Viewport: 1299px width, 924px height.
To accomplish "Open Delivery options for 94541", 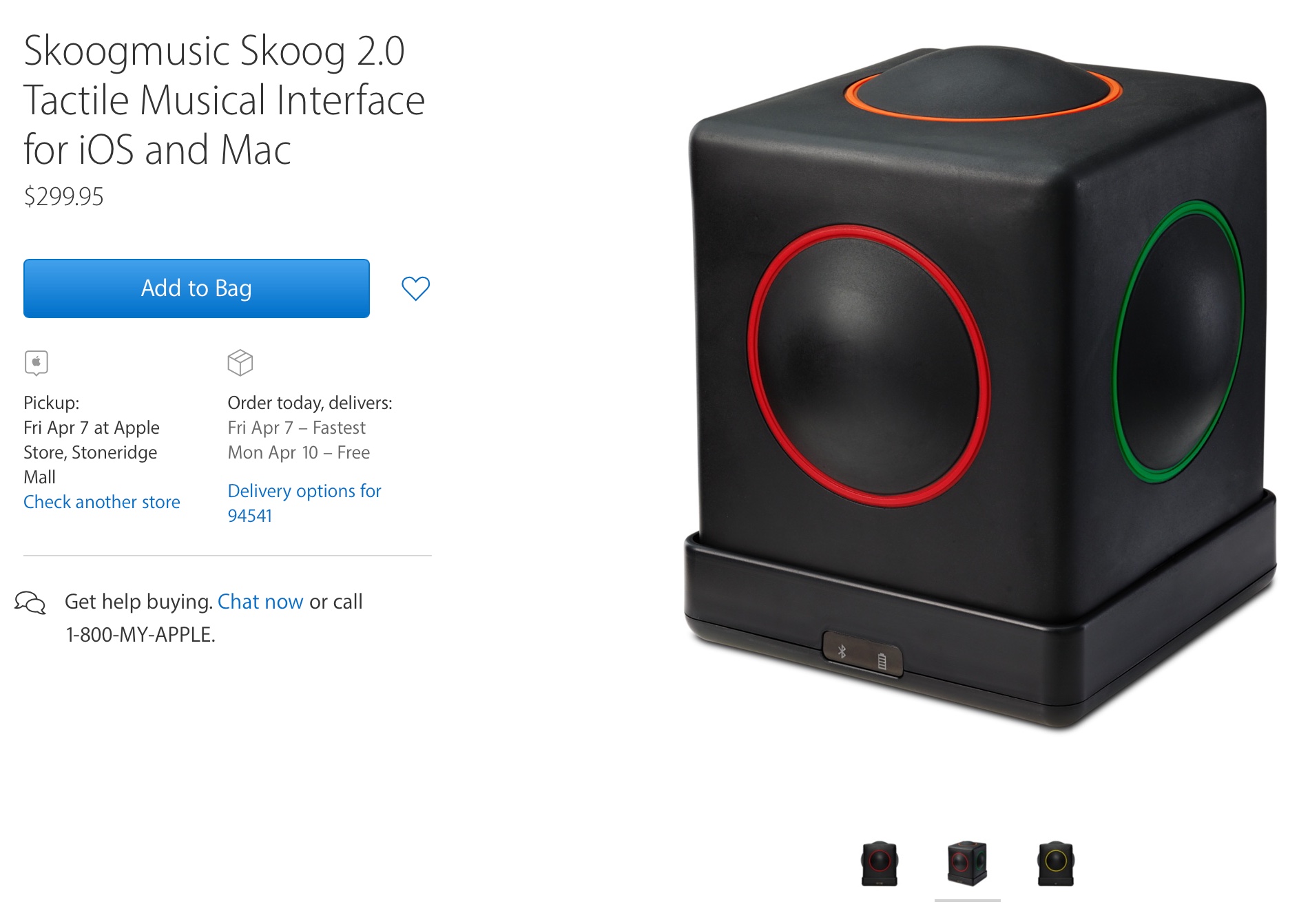I will pos(304,503).
